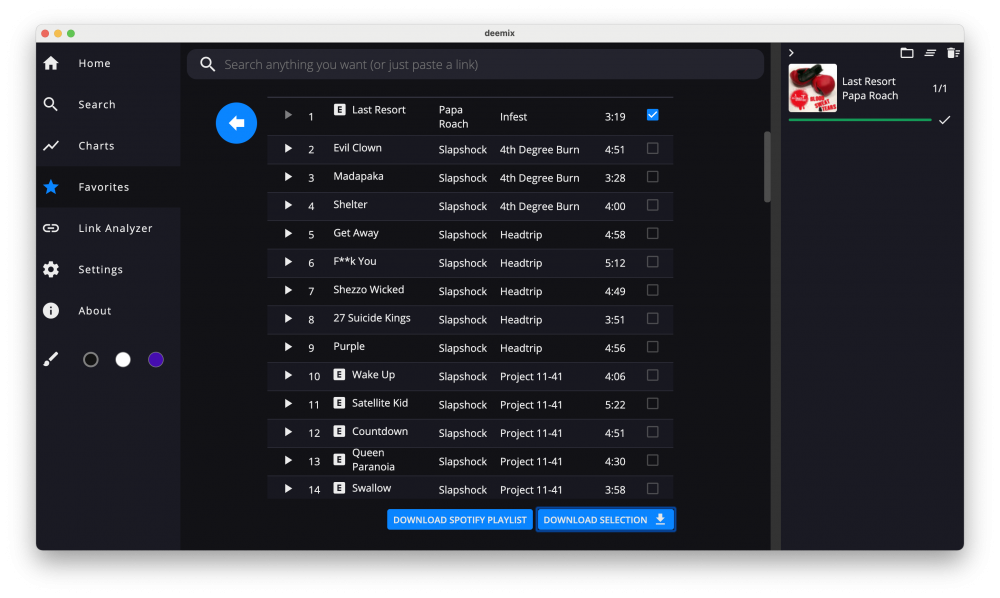Click the paintbrush theme icon in sidebar
This screenshot has width=1000, height=598.
tap(51, 360)
